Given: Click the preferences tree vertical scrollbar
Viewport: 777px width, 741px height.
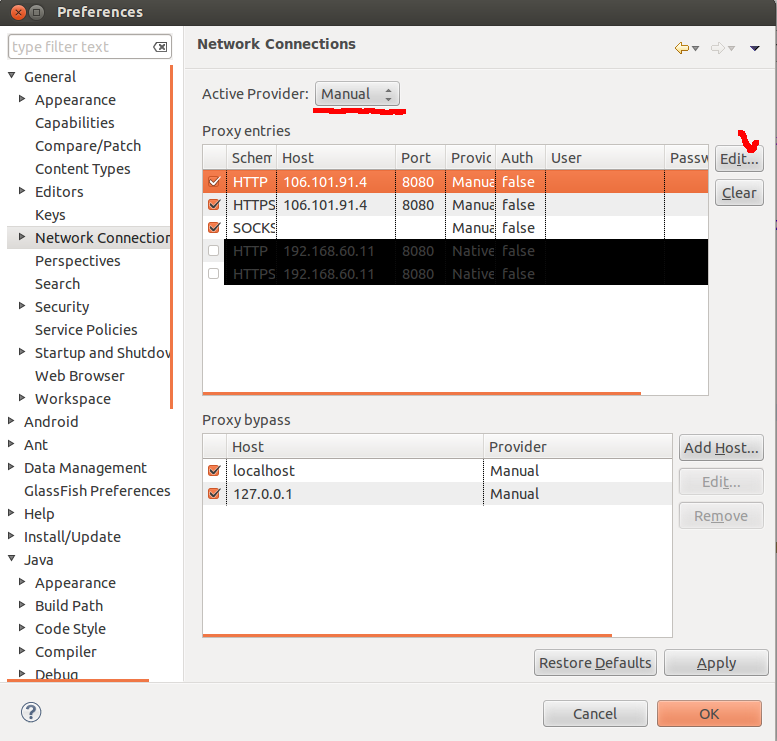Looking at the screenshot, I should [171, 237].
